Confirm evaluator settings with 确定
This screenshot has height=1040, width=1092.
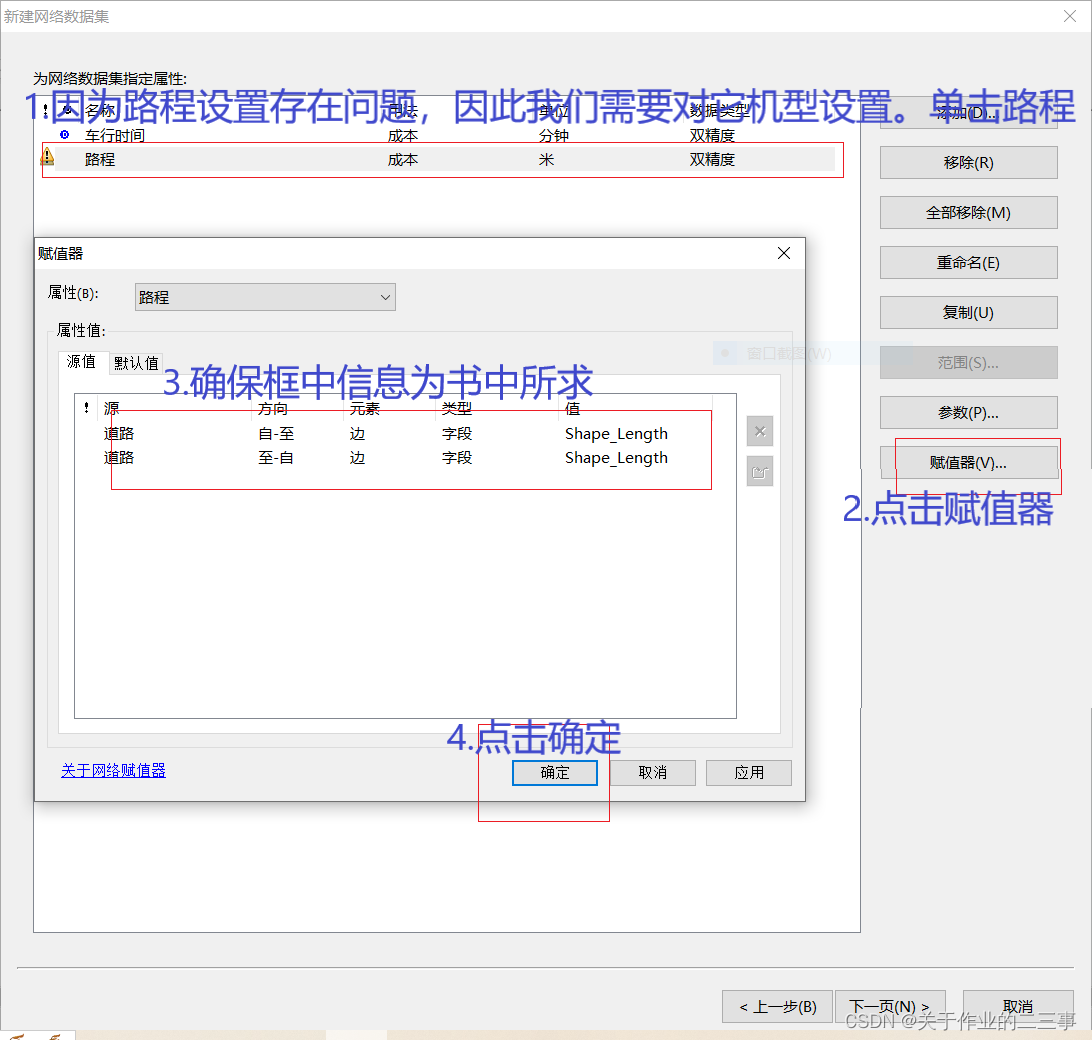(554, 772)
